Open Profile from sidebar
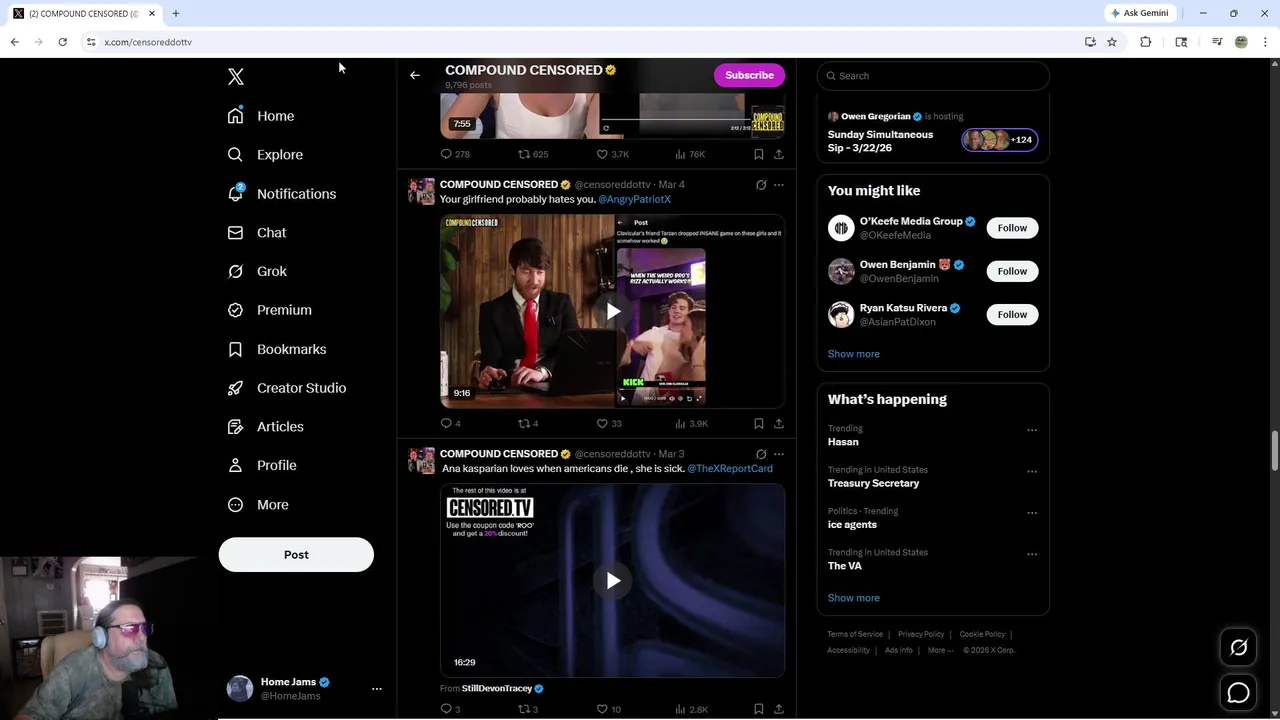The image size is (1280, 720). (x=262, y=465)
